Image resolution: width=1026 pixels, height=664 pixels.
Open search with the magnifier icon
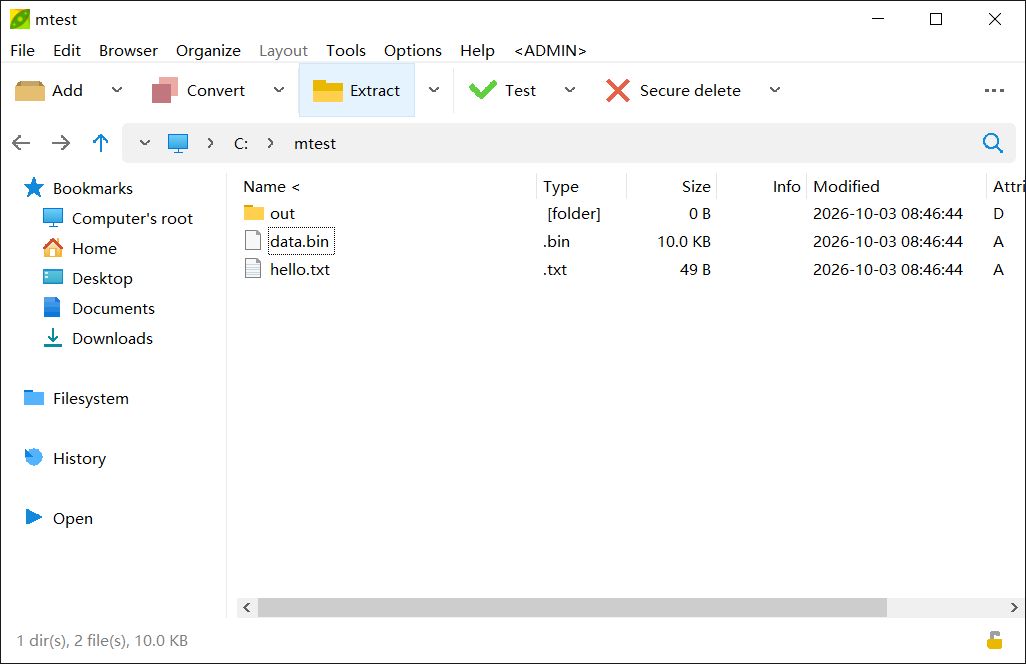click(993, 143)
